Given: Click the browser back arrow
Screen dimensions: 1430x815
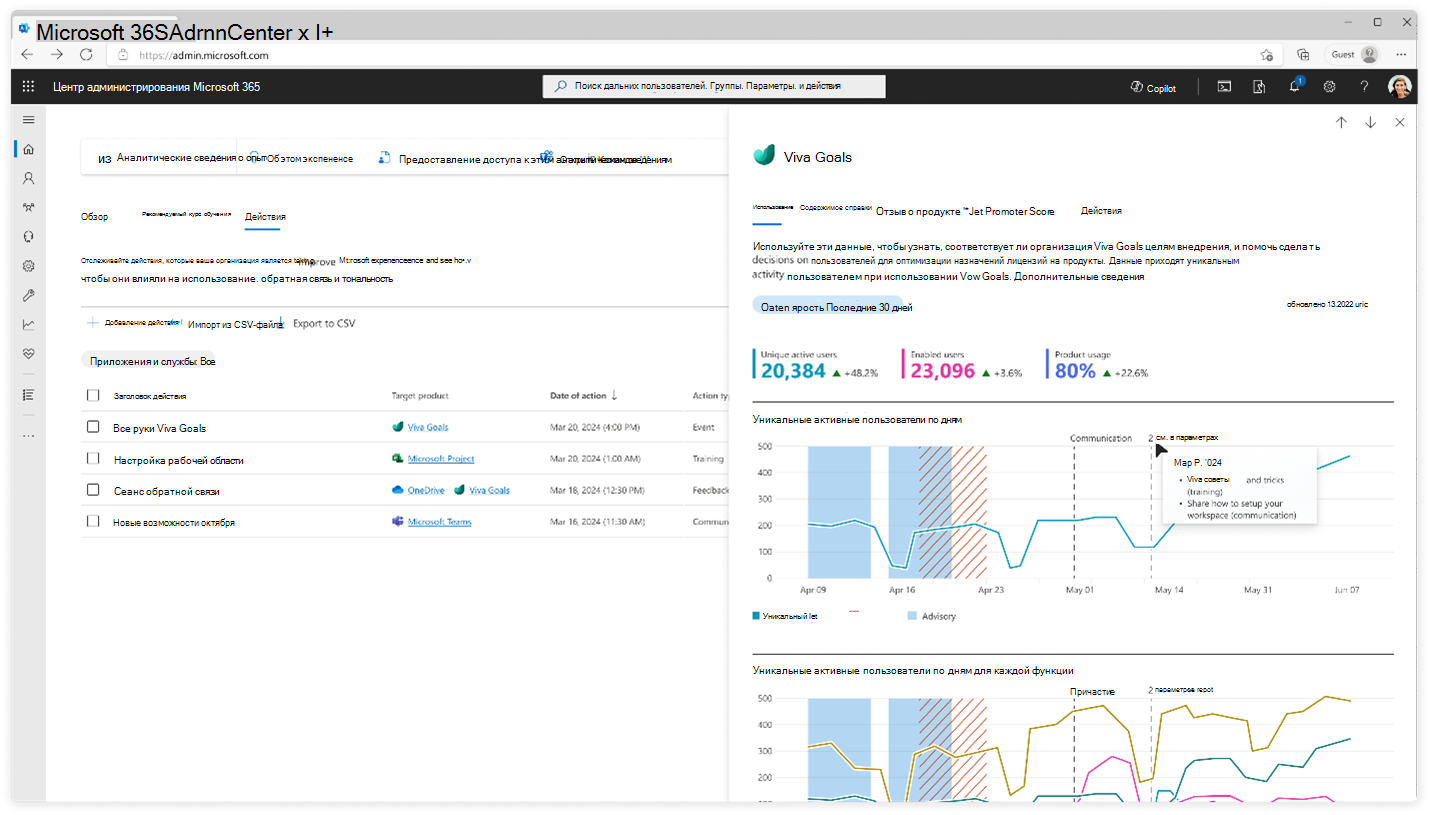Looking at the screenshot, I should click(28, 55).
